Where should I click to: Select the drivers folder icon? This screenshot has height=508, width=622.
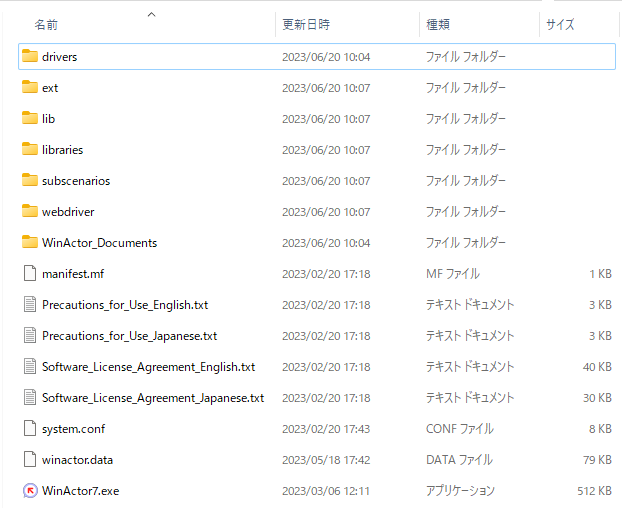[29, 57]
